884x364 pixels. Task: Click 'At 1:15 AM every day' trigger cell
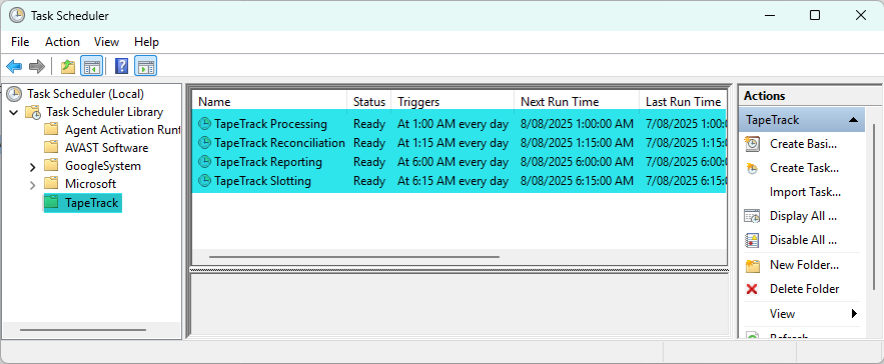tap(453, 143)
